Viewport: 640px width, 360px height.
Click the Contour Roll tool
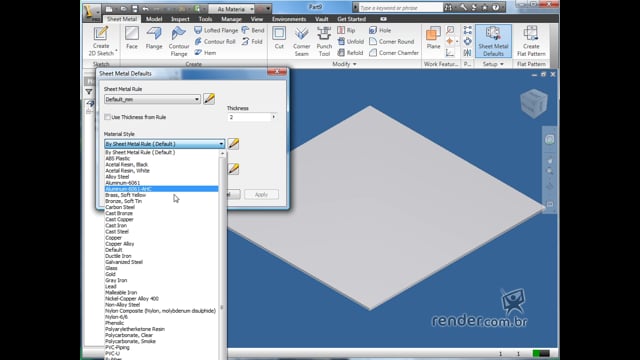pyautogui.click(x=215, y=41)
